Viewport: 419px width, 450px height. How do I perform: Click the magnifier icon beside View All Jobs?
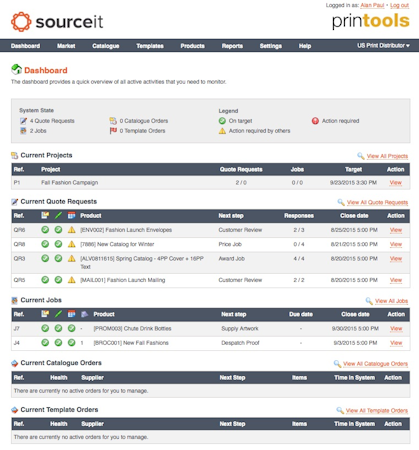click(369, 301)
